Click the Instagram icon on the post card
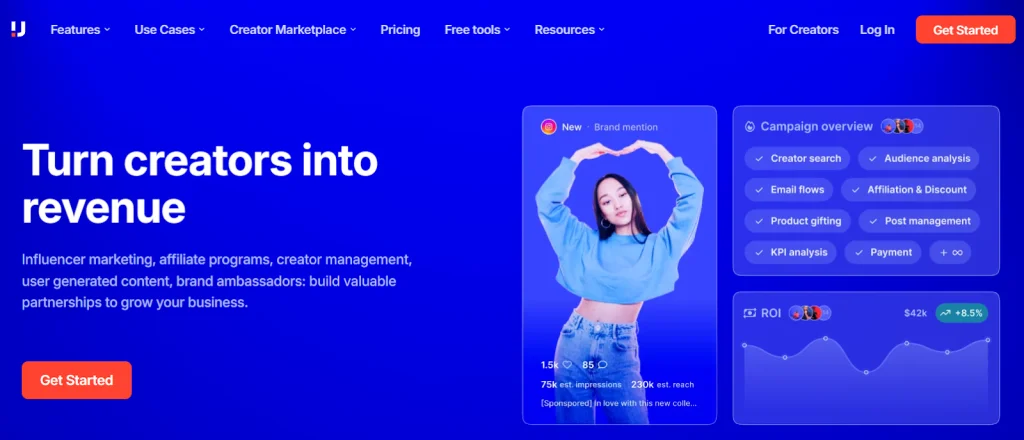This screenshot has width=1024, height=440. (549, 127)
